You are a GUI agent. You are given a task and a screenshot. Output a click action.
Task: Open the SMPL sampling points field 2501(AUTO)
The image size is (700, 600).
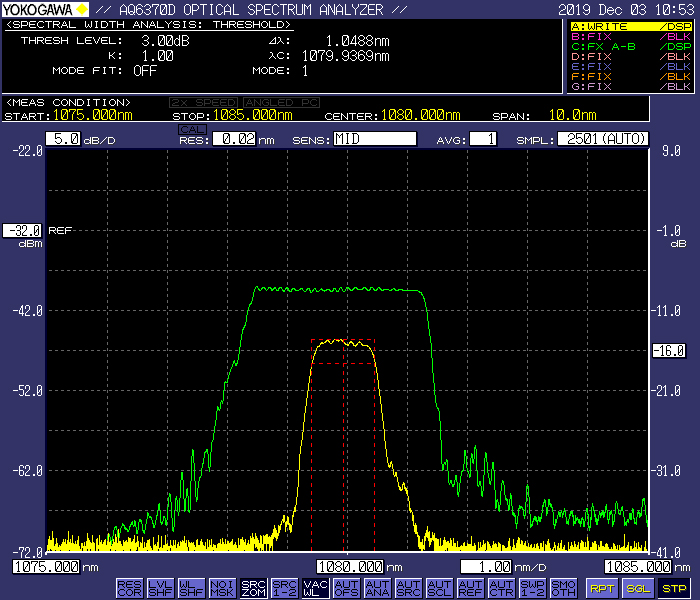(x=602, y=139)
